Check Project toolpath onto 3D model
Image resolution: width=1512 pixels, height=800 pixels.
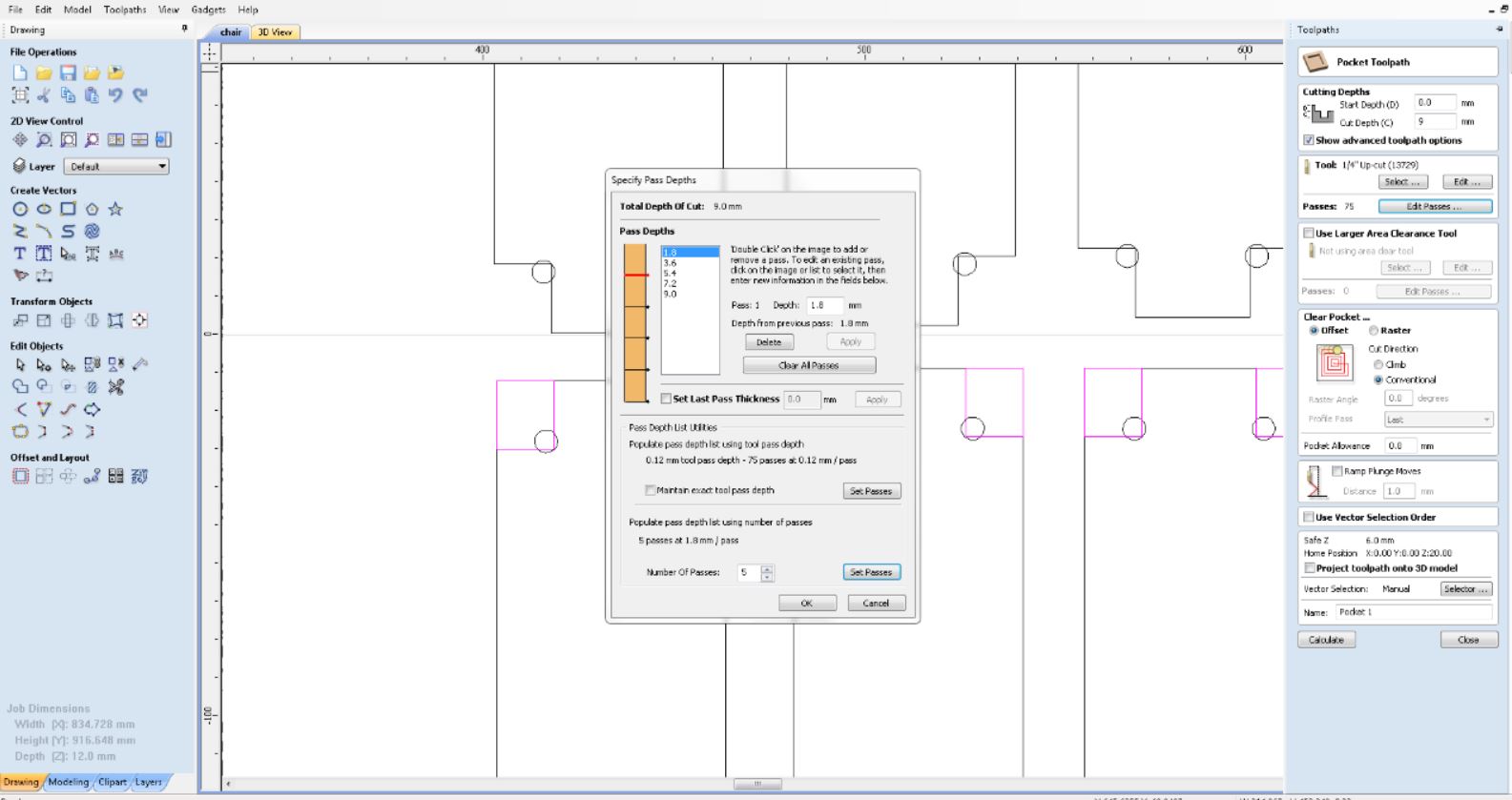(1310, 567)
